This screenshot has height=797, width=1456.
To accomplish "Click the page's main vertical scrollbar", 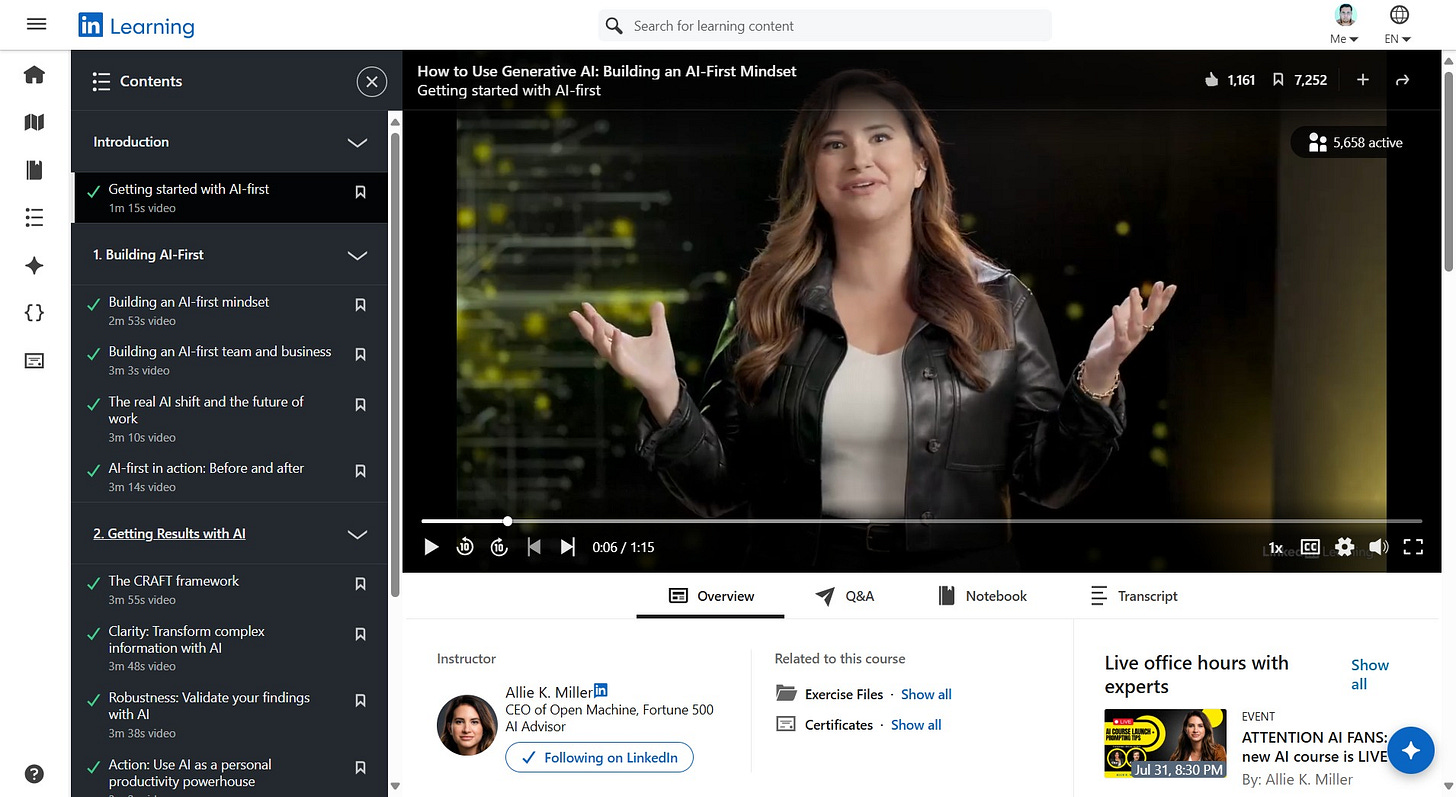I will pyautogui.click(x=1448, y=170).
